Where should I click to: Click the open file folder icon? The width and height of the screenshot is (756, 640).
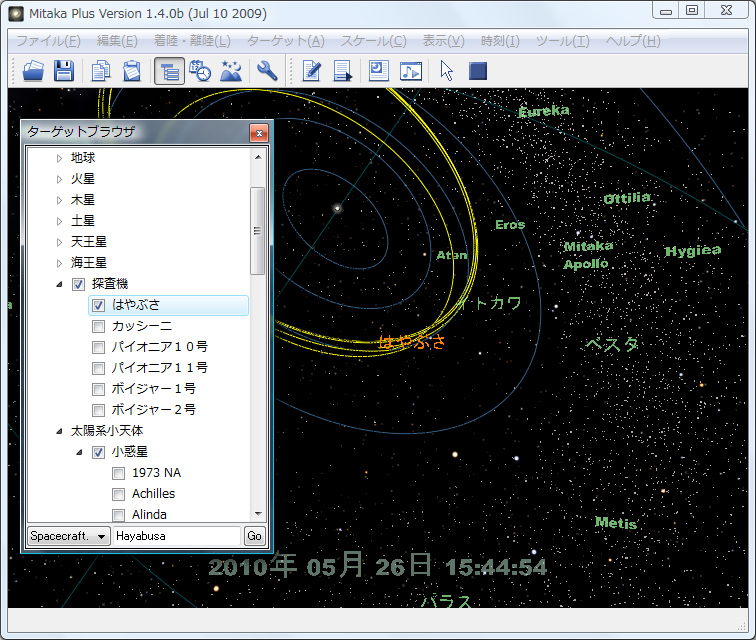pyautogui.click(x=33, y=71)
